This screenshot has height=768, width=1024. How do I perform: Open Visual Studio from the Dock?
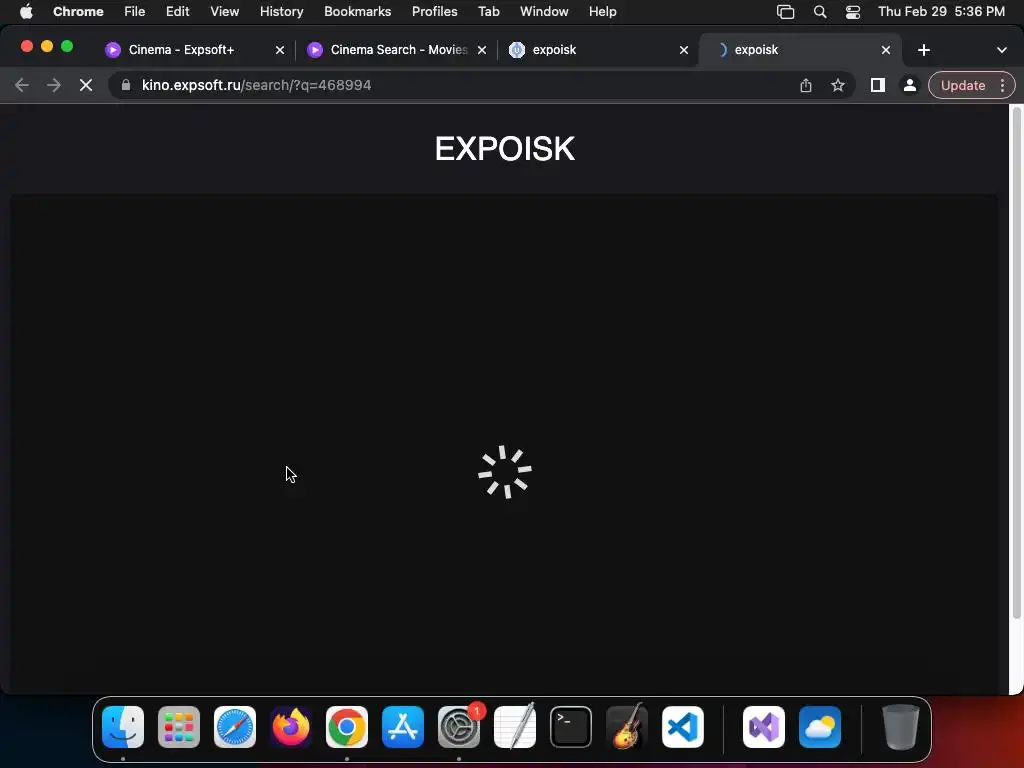pos(764,727)
